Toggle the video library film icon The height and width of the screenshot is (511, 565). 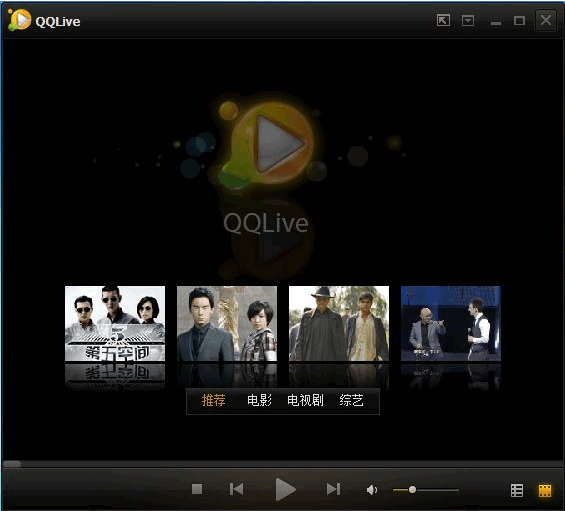(x=545, y=490)
